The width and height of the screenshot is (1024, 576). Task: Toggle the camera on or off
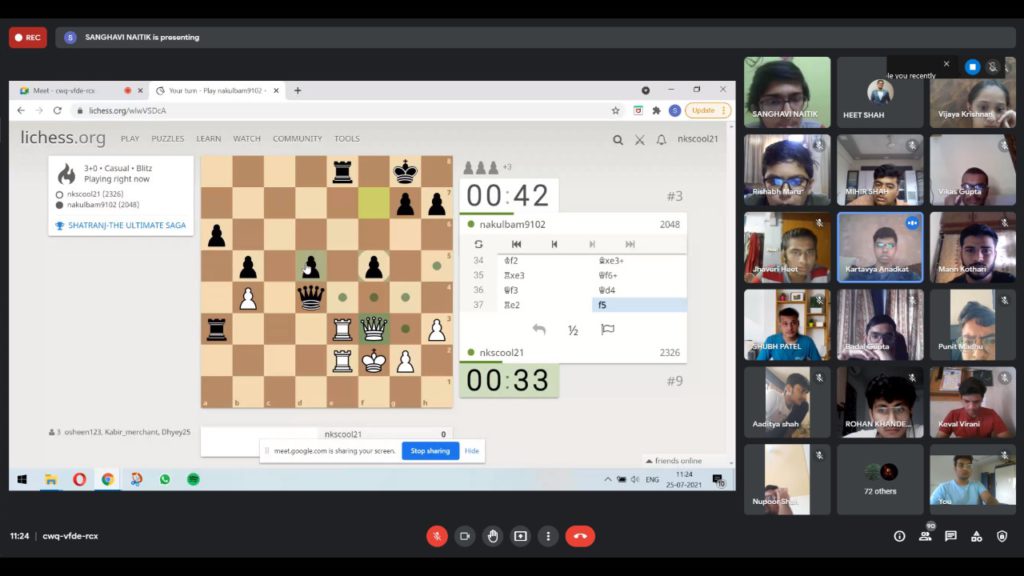coord(465,536)
